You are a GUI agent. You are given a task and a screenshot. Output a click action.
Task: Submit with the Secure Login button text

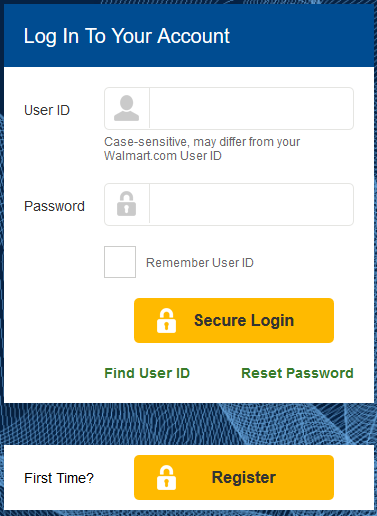[x=244, y=321]
